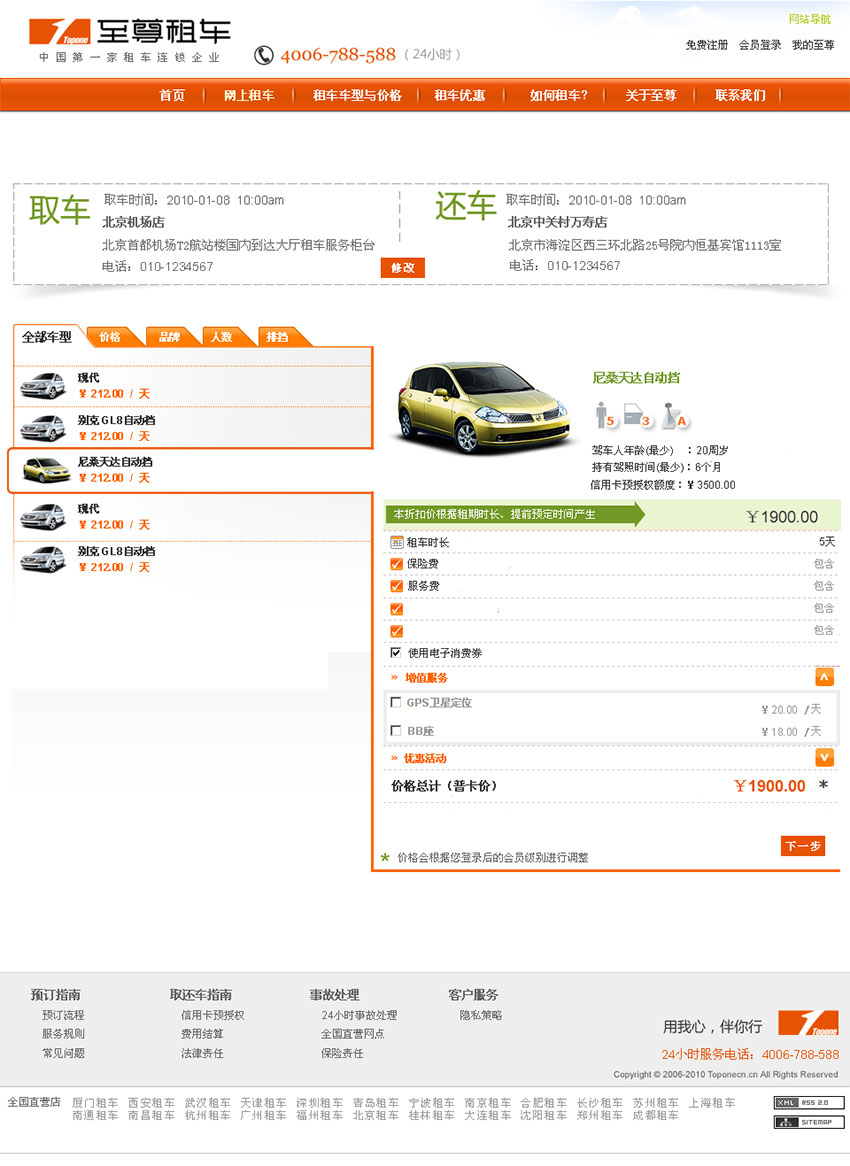Click the phone icon beside 4006-788-588
850x1166 pixels.
[263, 55]
